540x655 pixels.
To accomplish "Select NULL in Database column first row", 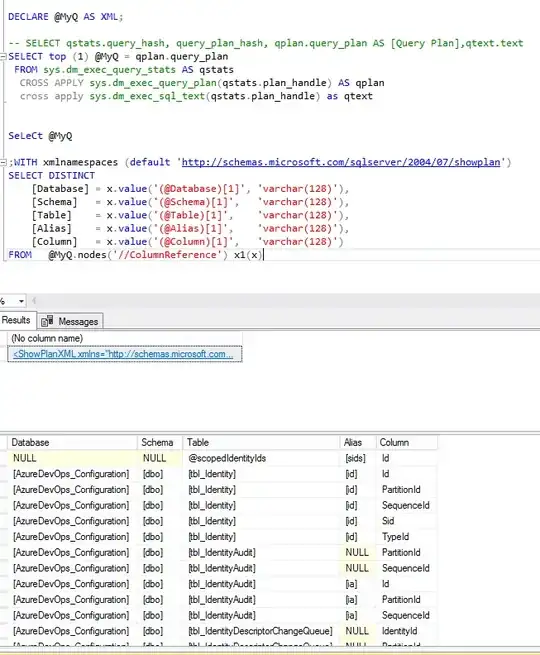I will [72, 458].
